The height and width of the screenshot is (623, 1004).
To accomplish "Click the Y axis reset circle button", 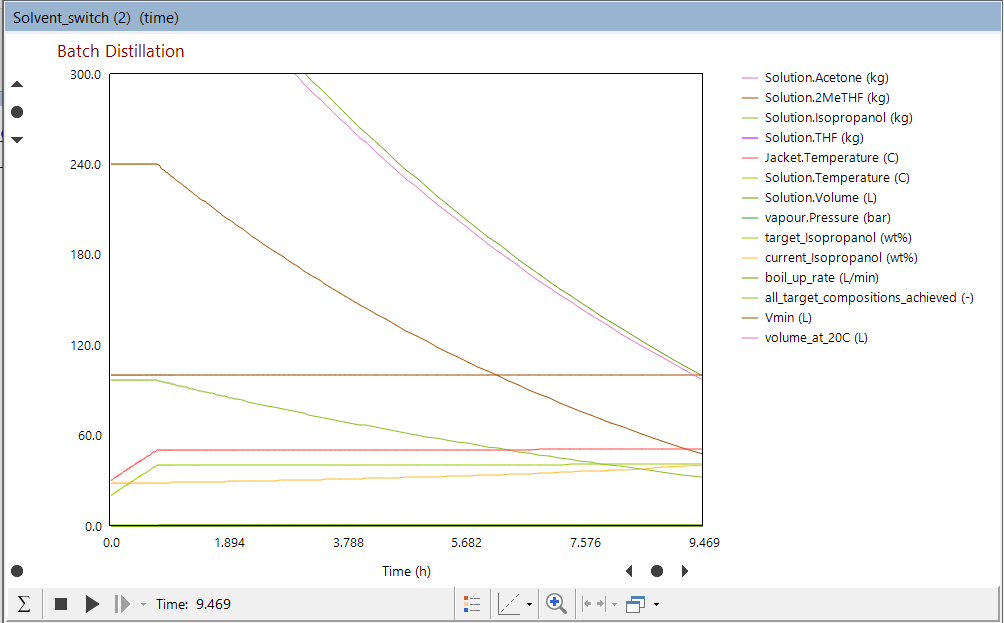I will coord(17,112).
